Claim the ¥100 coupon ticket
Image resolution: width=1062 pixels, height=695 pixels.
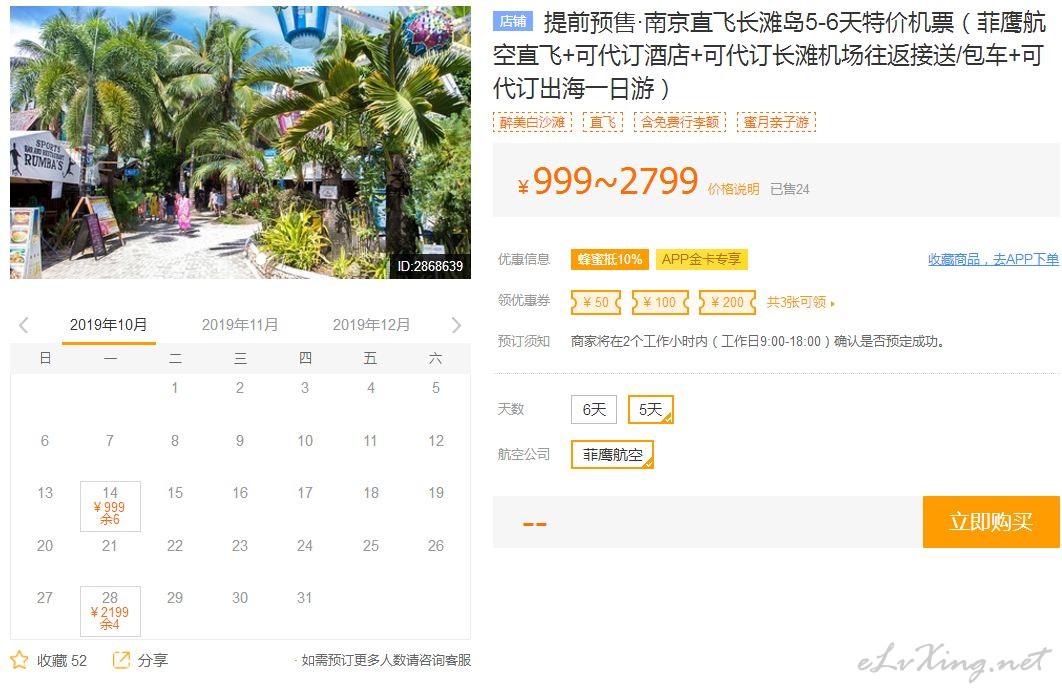tap(660, 302)
